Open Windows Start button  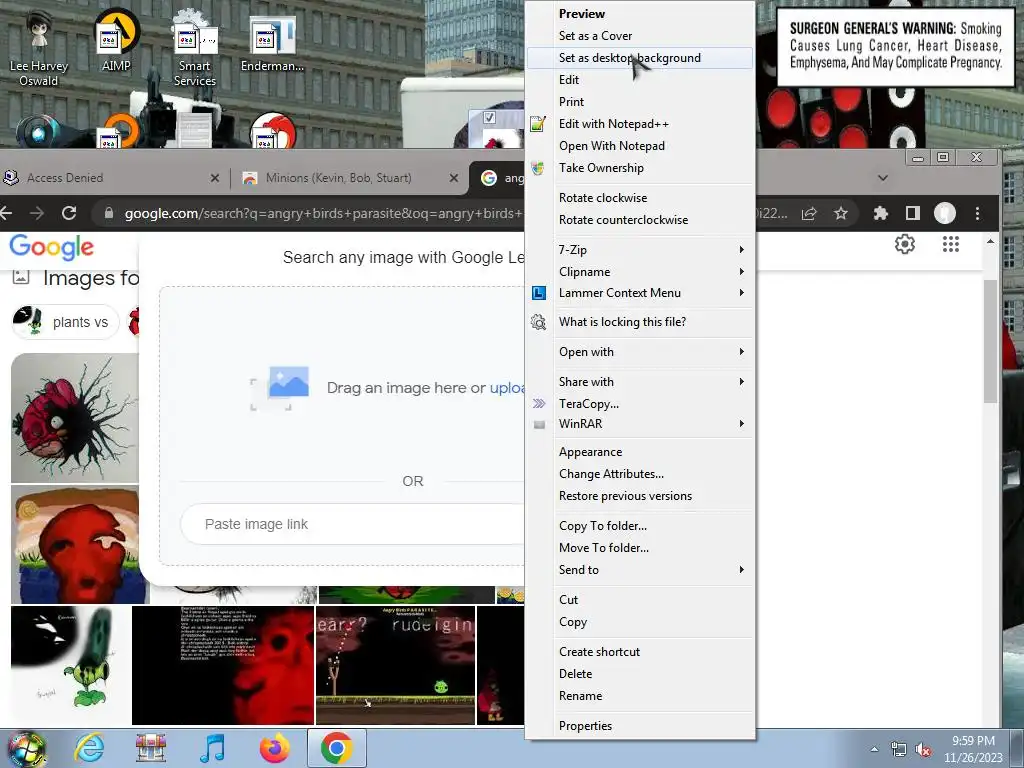(x=26, y=748)
